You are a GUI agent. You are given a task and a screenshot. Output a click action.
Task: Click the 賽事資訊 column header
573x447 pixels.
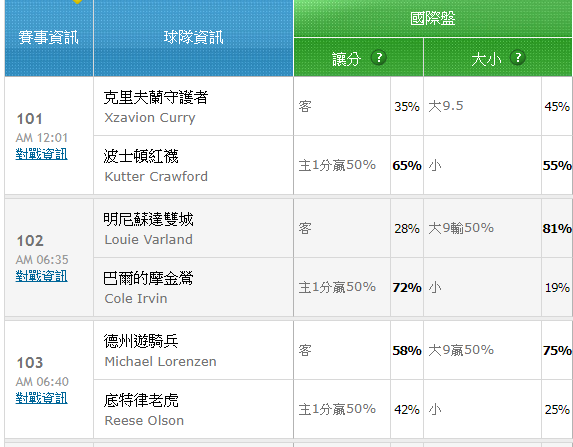coord(49,38)
